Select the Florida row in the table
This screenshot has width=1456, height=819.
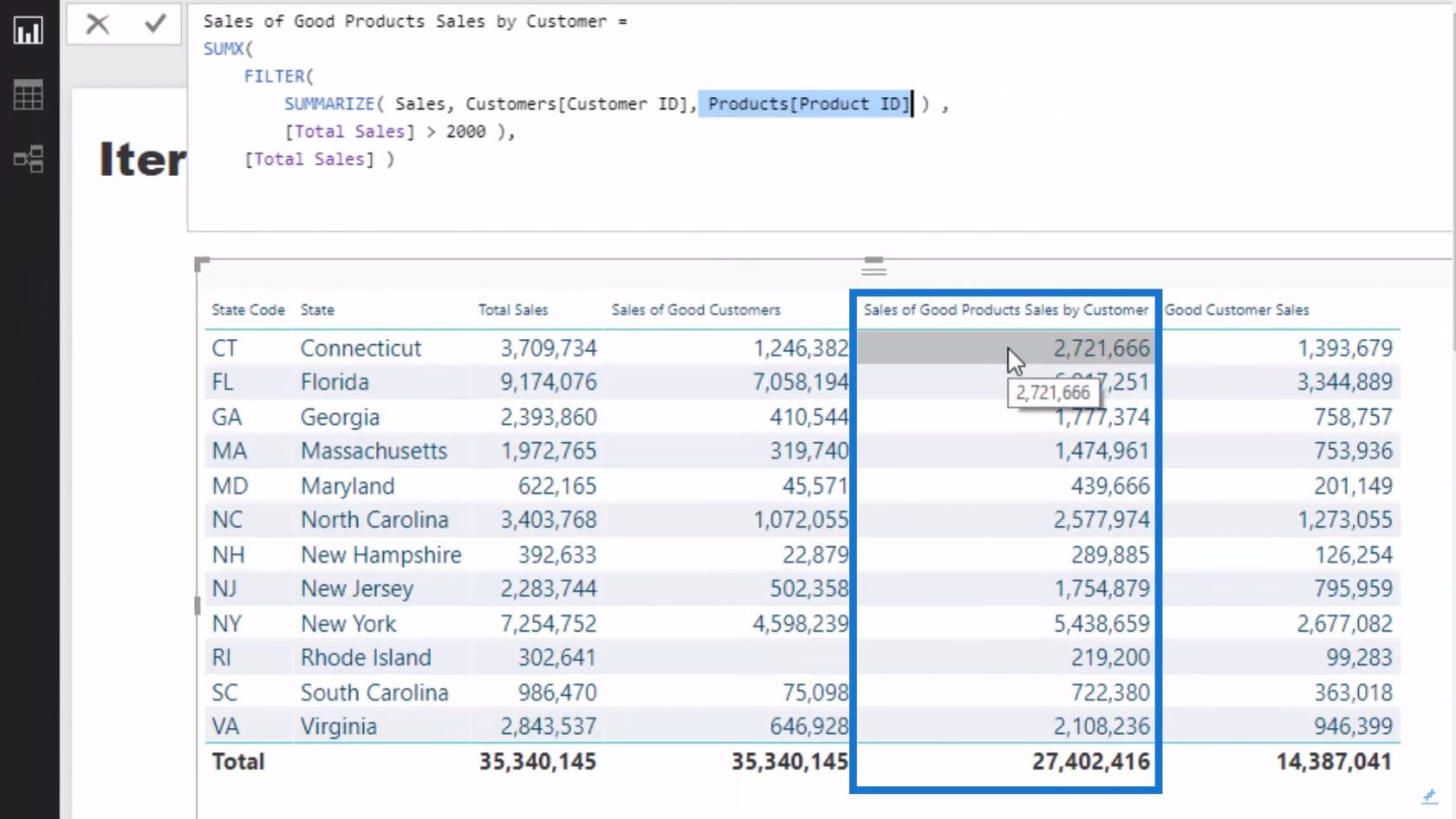coord(803,382)
